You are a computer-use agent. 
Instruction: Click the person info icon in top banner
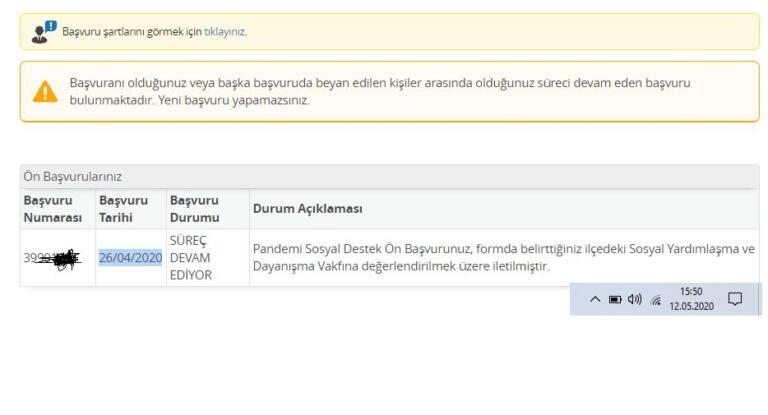coord(44,32)
